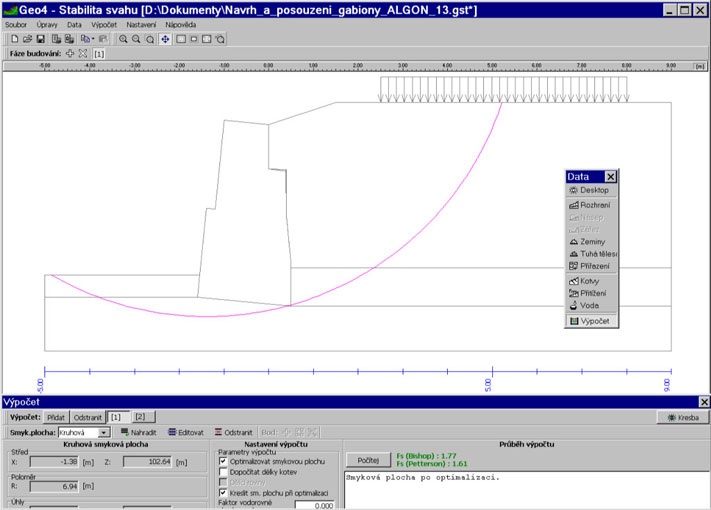The image size is (711, 510).
Task: Click the Fs (Petterson) : 1.61 result
Action: coord(432,464)
